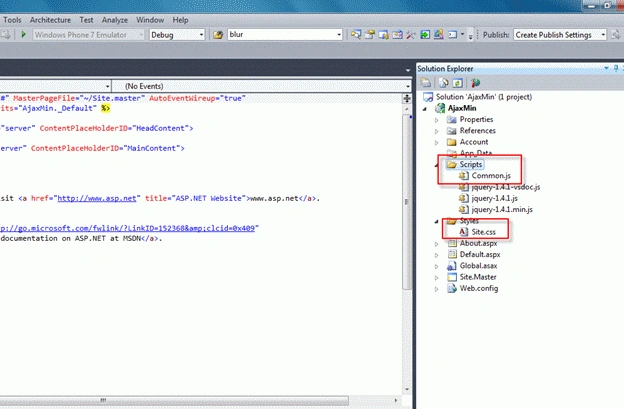Open the Solution Explorer Properties icon

point(426,83)
